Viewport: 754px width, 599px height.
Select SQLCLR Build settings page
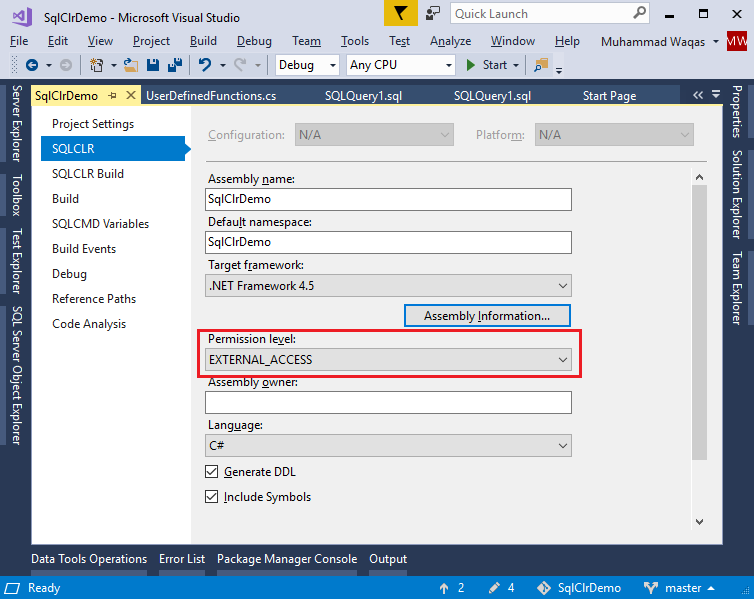[88, 174]
